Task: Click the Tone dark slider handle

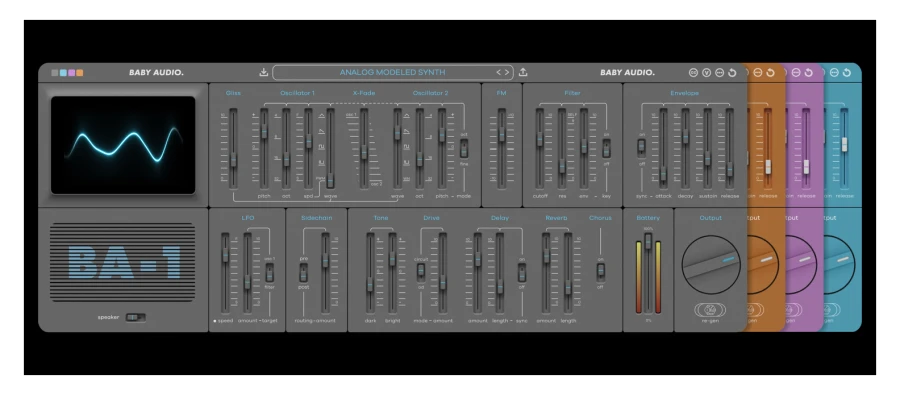Action: click(x=370, y=284)
